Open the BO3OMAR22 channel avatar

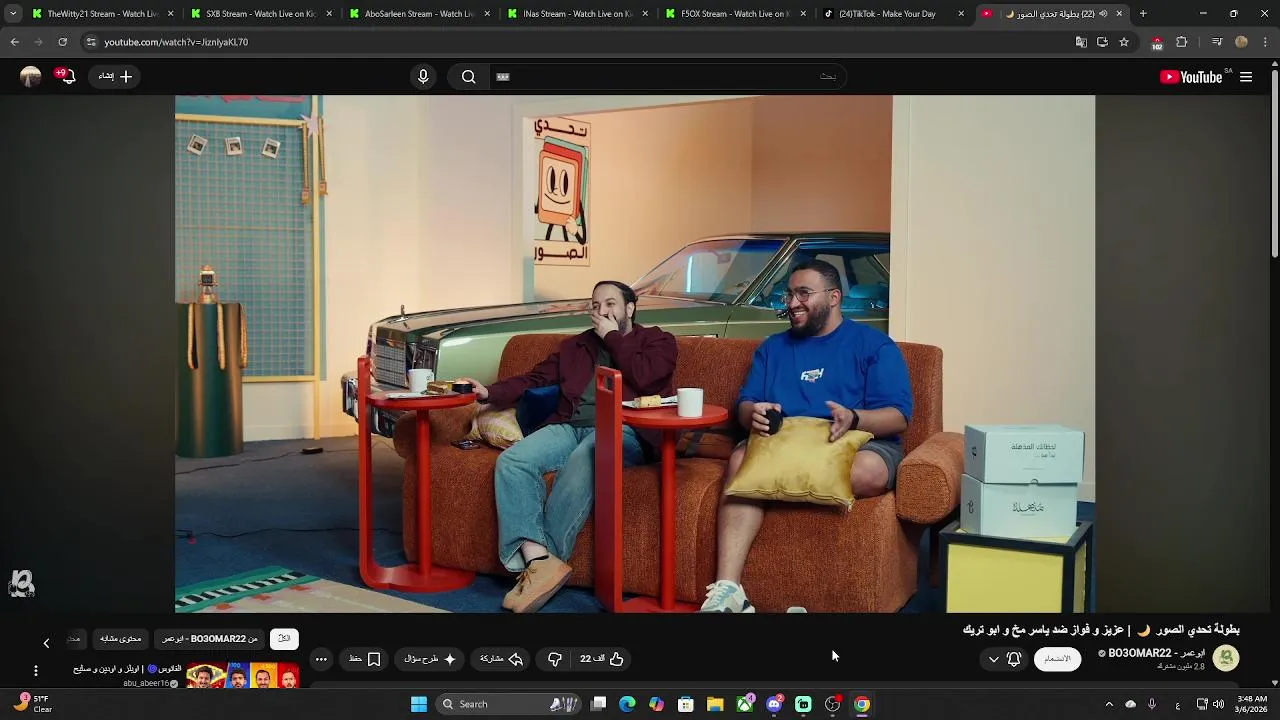[x=1226, y=658]
